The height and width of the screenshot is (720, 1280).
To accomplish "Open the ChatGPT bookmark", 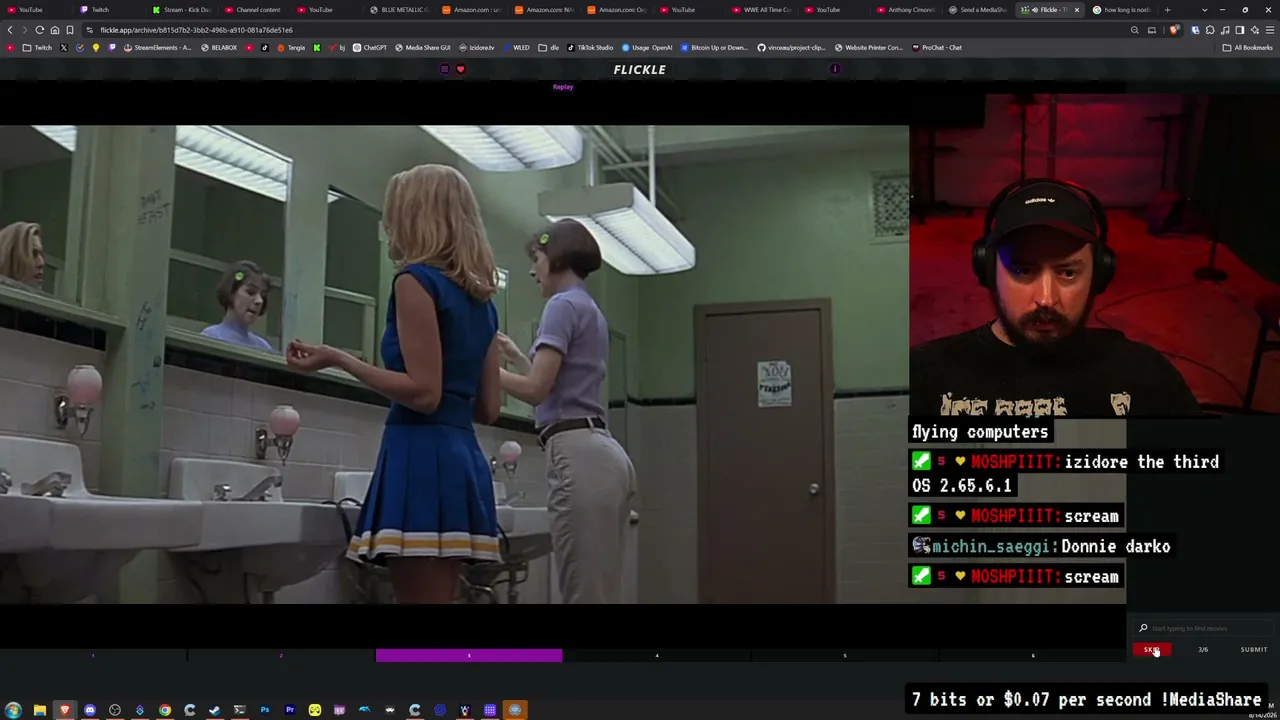I will pyautogui.click(x=370, y=48).
